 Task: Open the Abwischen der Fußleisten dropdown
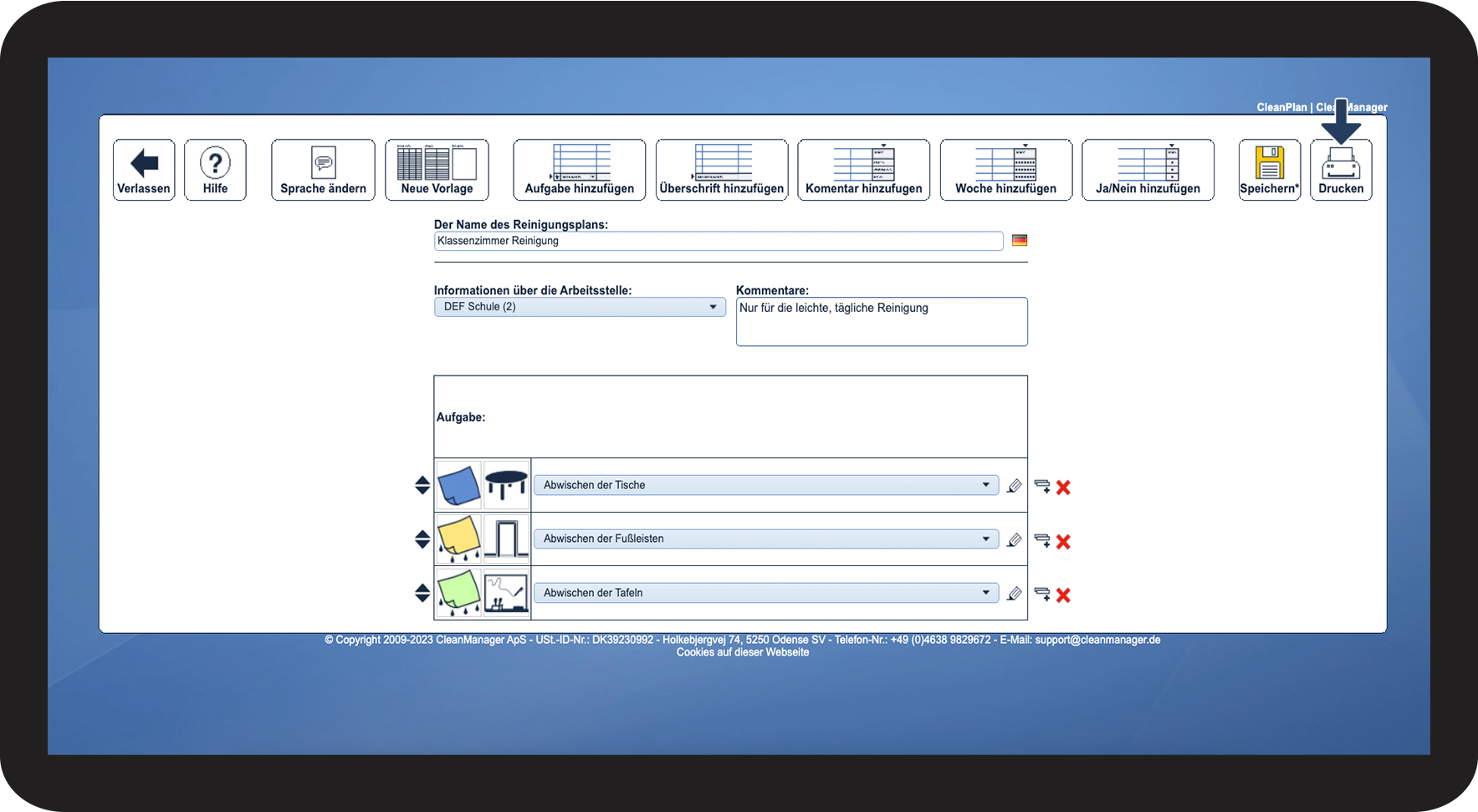click(x=766, y=539)
